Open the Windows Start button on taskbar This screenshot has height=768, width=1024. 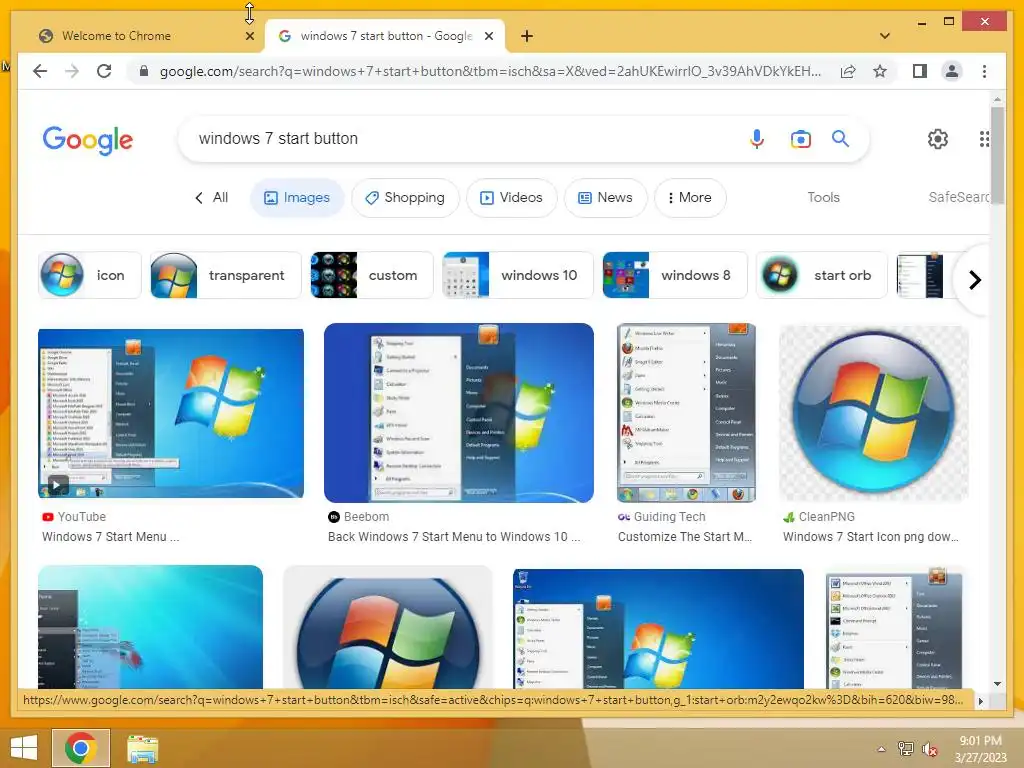(x=24, y=748)
